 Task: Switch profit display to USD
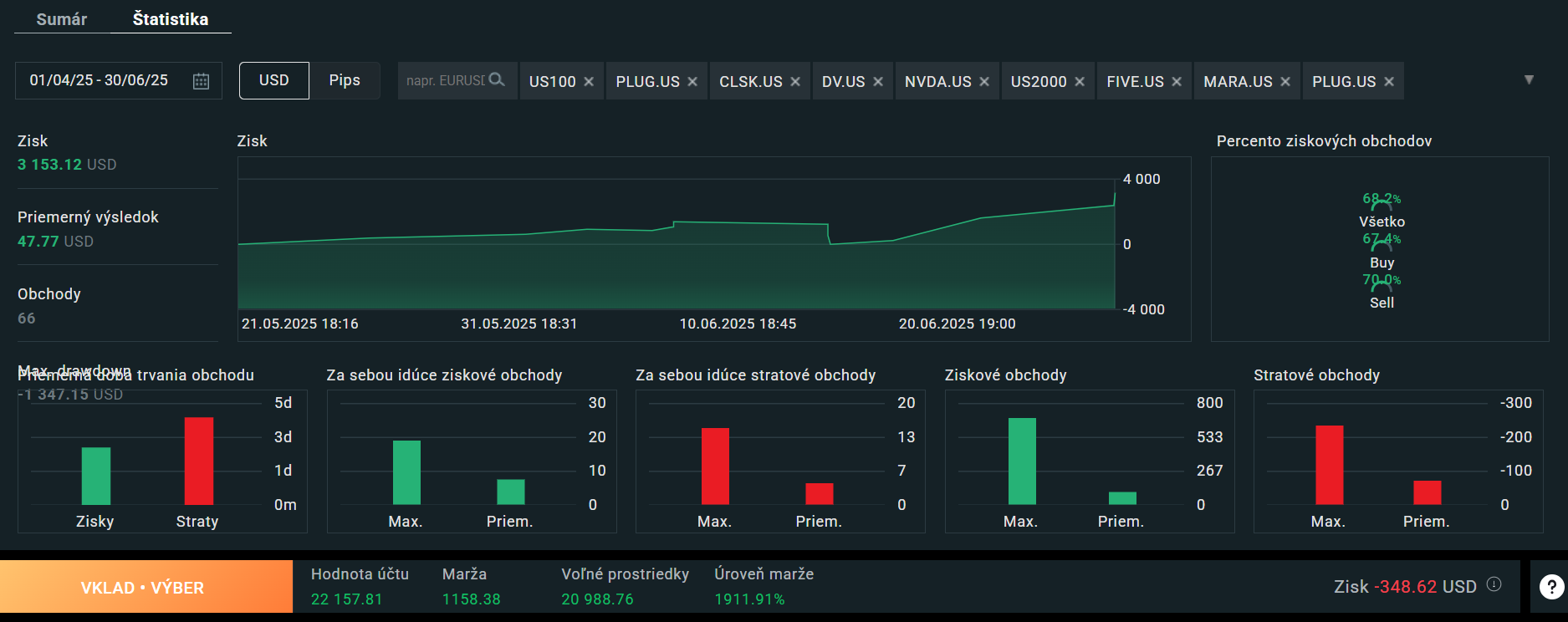[273, 80]
